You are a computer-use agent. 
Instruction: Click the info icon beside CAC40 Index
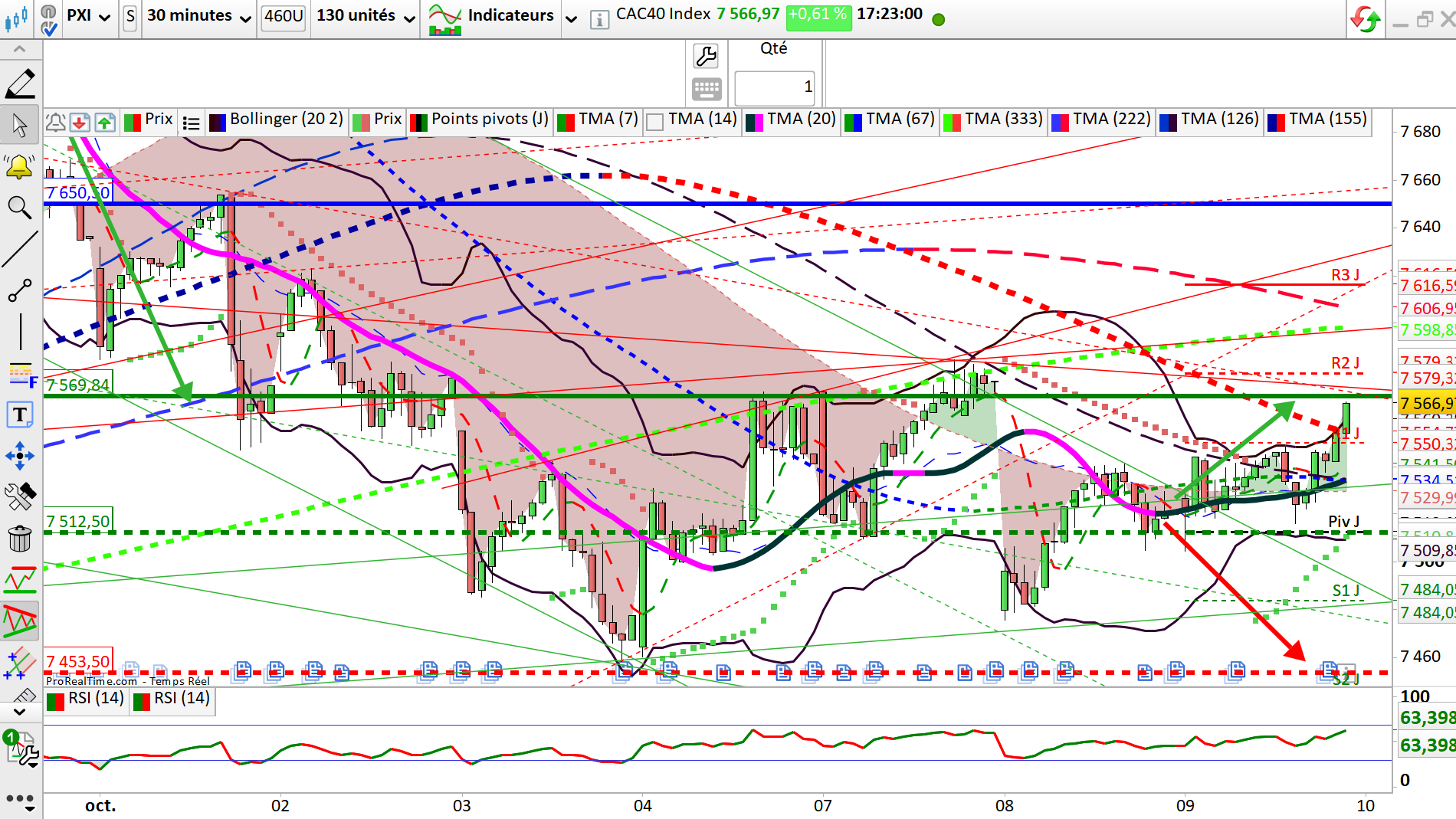pos(600,20)
